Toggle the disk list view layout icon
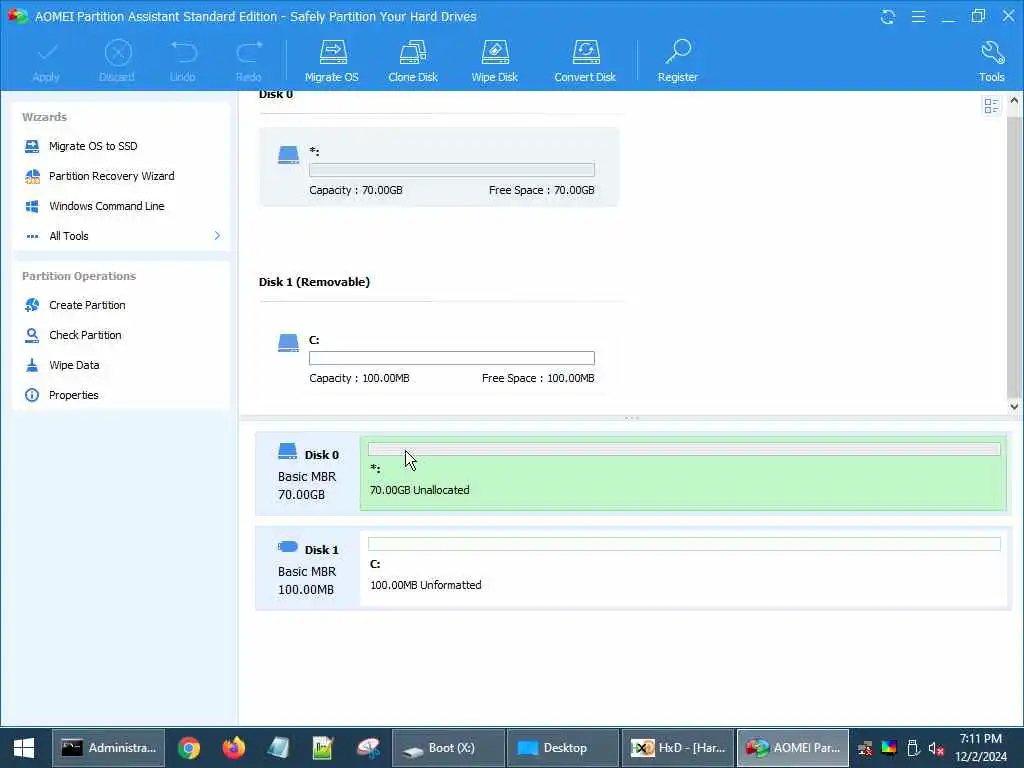 (991, 106)
